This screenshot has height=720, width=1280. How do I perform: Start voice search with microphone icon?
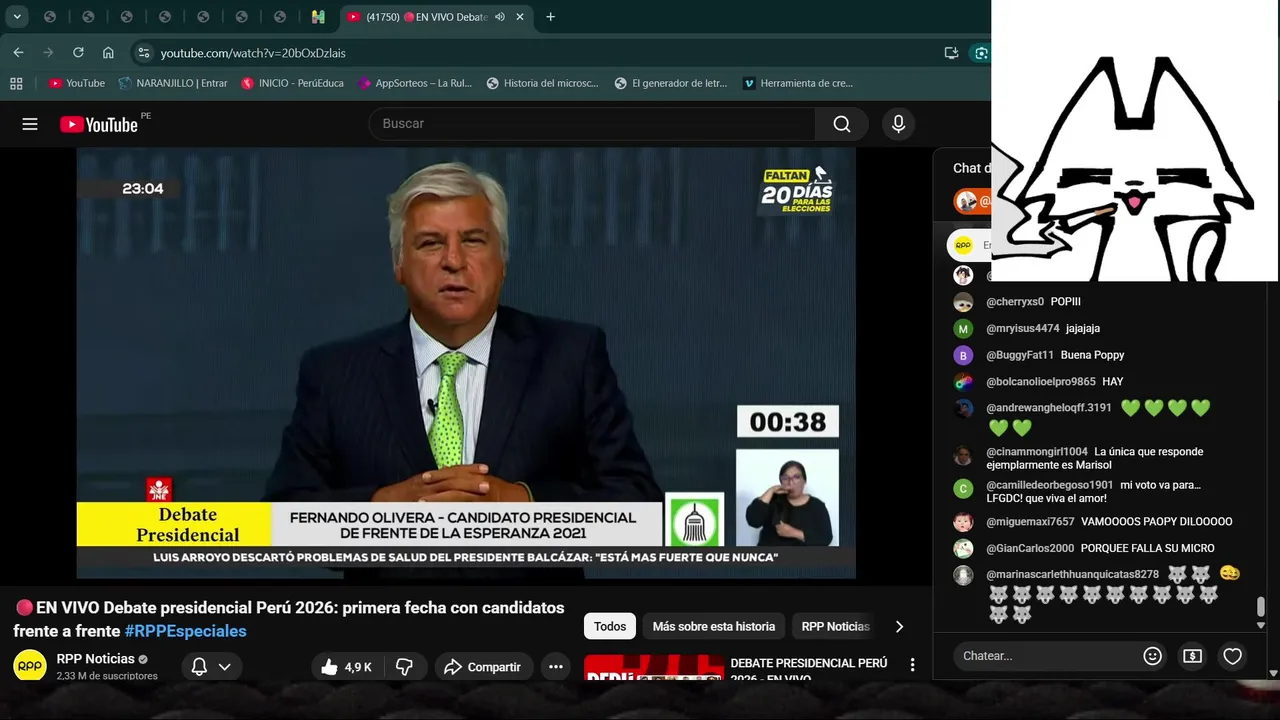point(898,124)
